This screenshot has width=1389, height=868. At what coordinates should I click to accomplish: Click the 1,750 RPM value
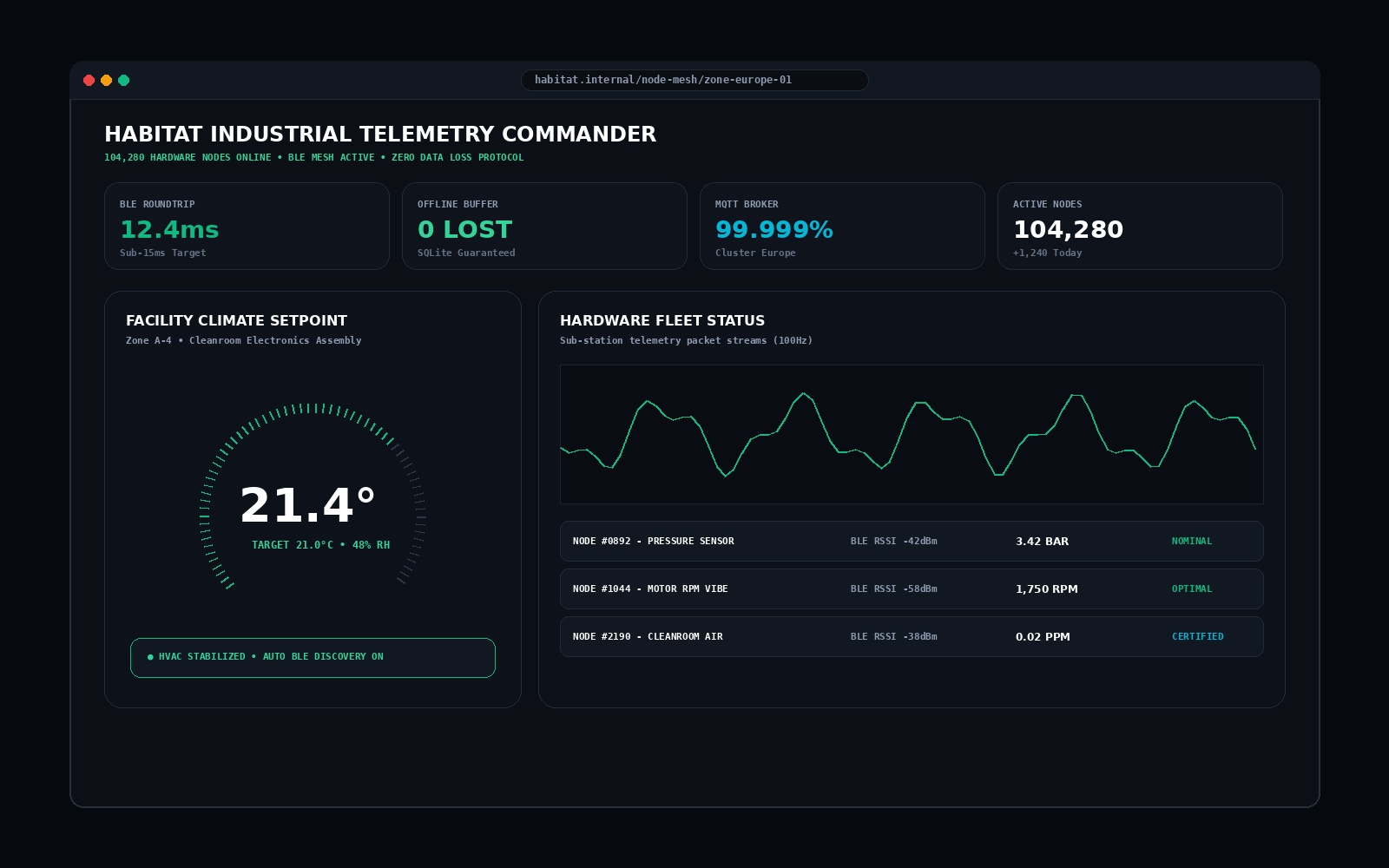(1047, 589)
